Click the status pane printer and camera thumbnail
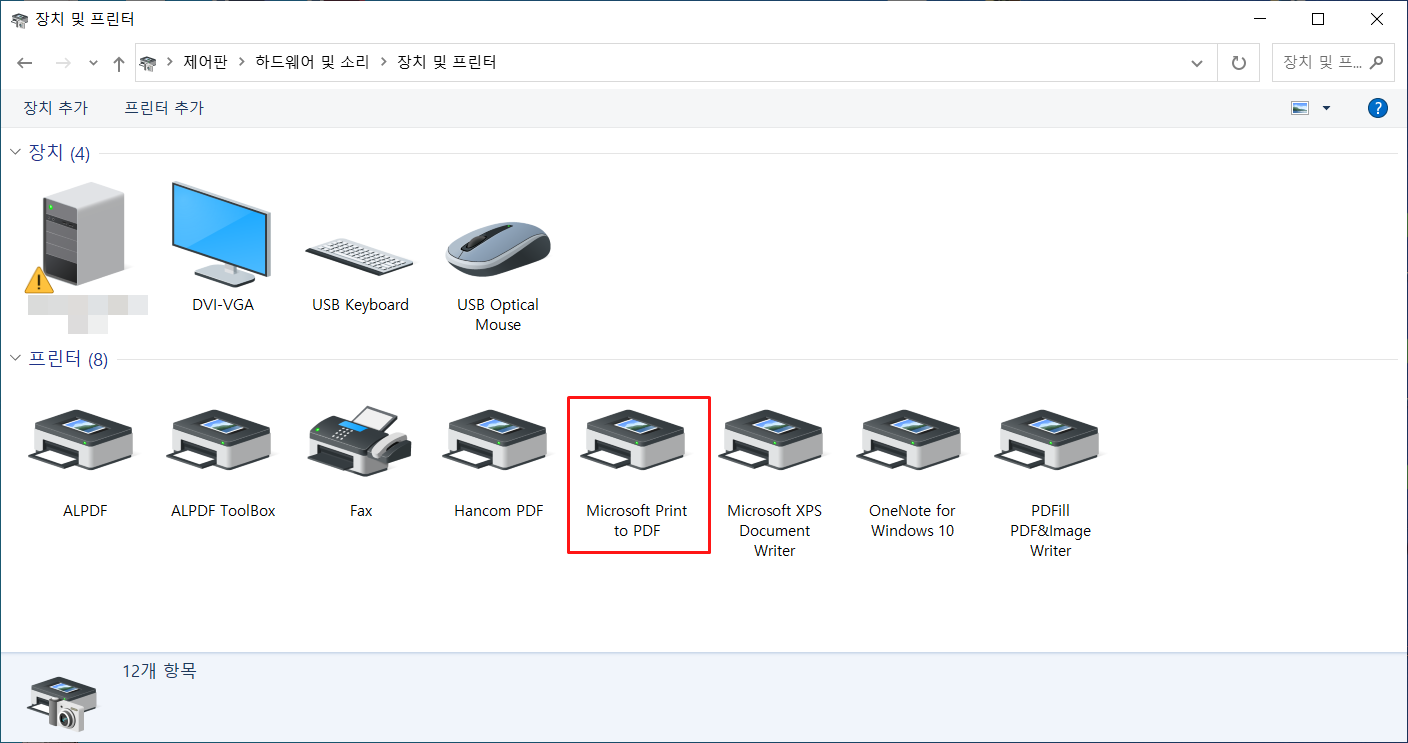The image size is (1408, 743). pos(64,705)
